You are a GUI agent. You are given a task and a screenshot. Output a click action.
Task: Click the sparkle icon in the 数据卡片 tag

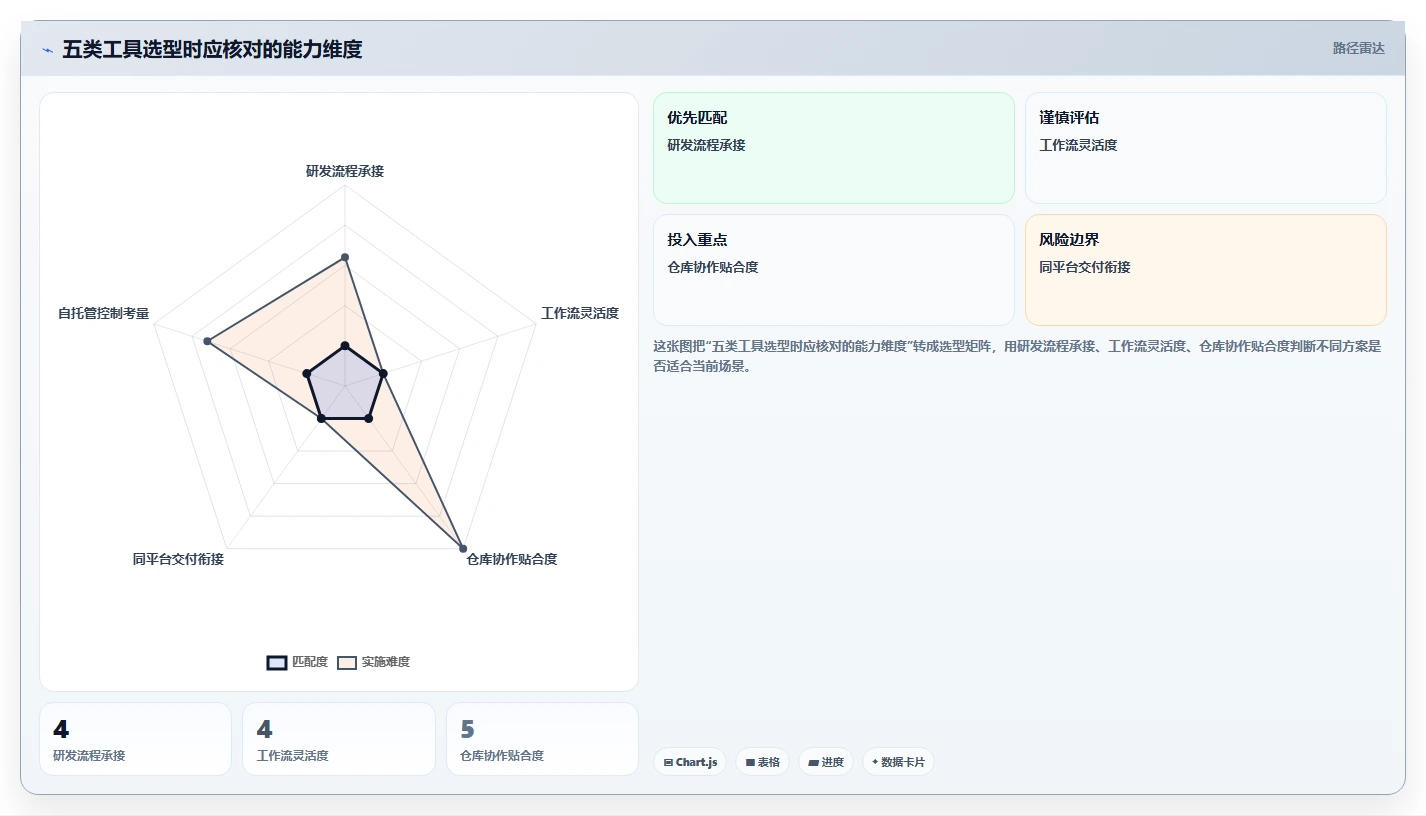point(875,762)
